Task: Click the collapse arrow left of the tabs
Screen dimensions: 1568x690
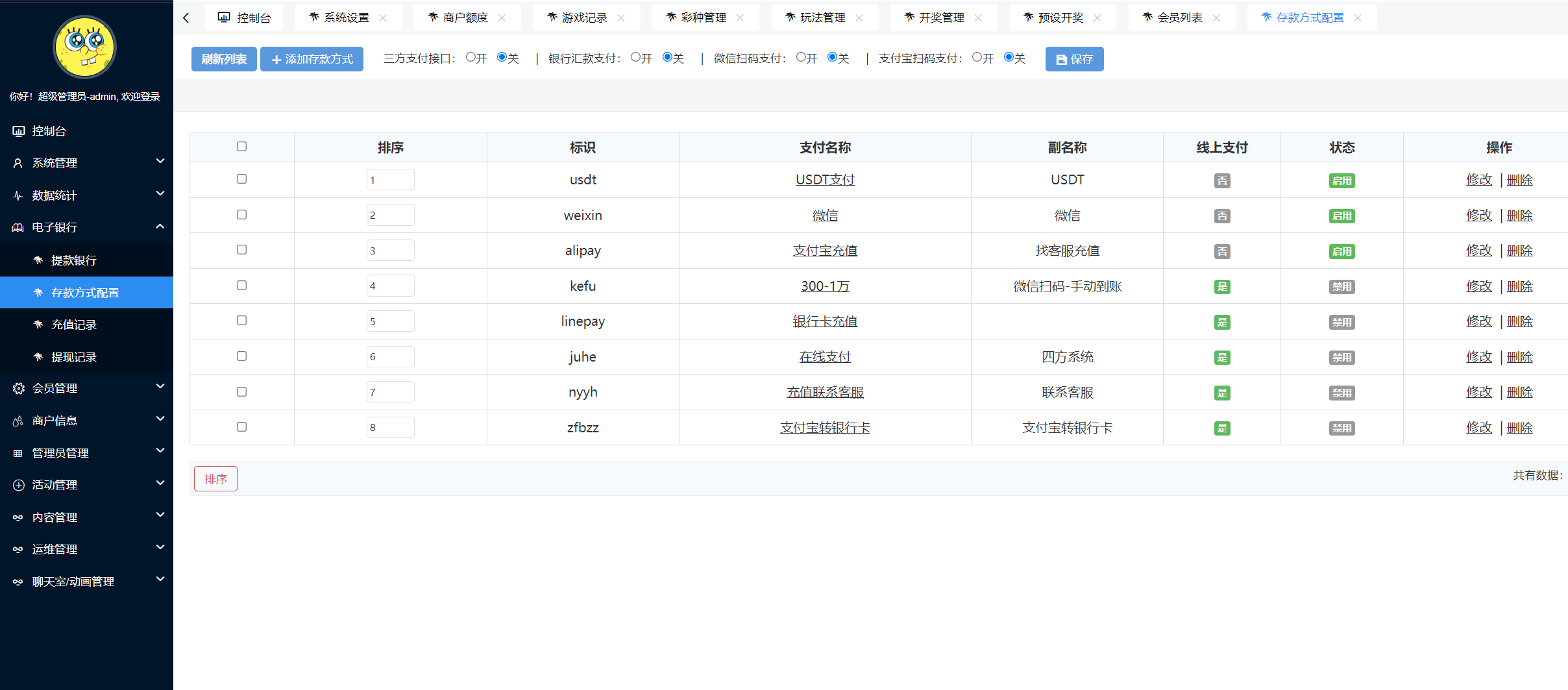Action: click(x=186, y=18)
